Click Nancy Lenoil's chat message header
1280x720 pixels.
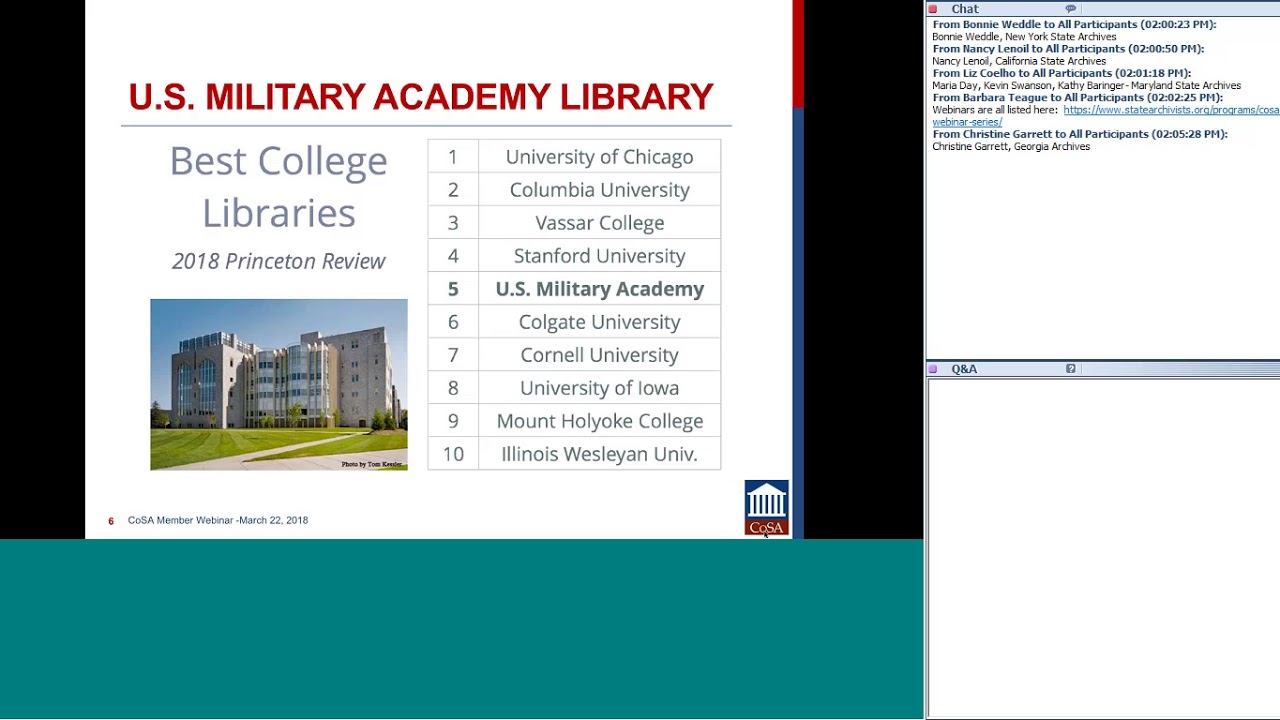(x=1068, y=49)
